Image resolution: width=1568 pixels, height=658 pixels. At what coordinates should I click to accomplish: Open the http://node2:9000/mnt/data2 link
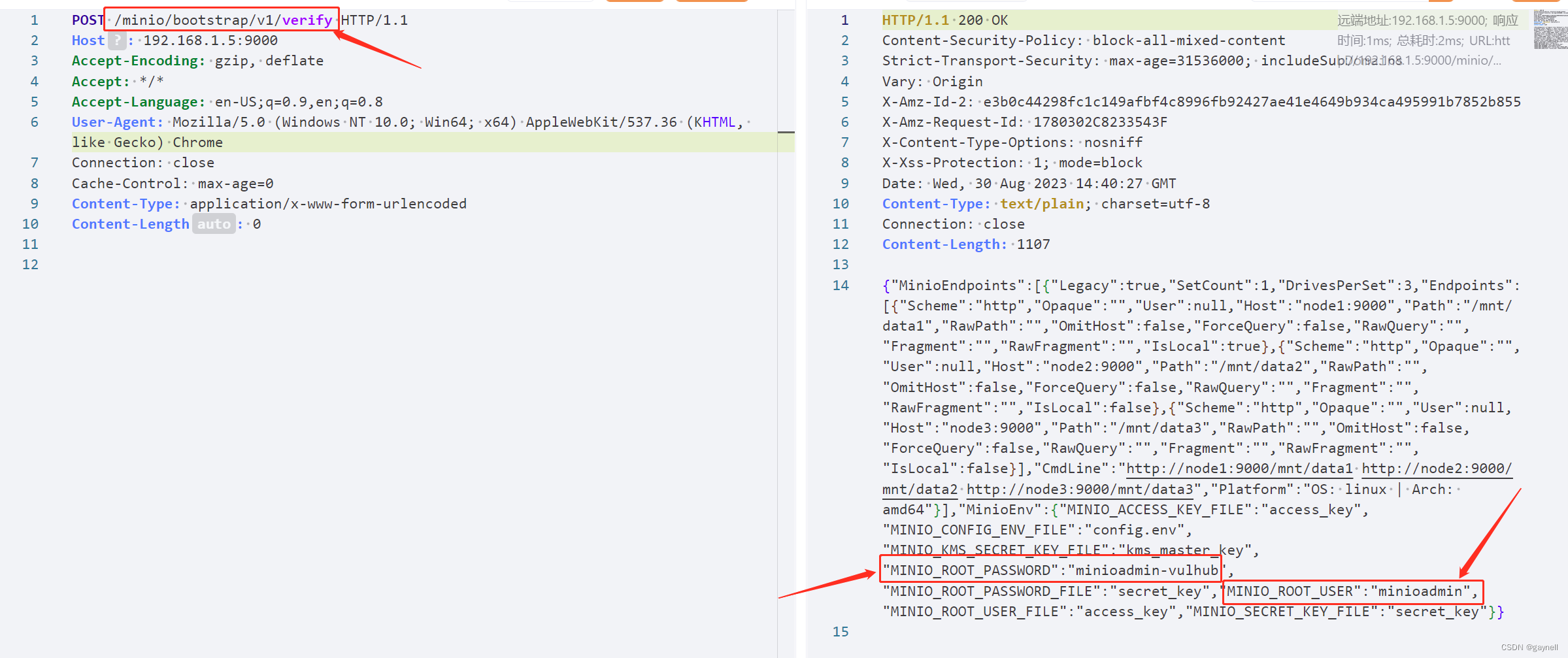click(1437, 469)
